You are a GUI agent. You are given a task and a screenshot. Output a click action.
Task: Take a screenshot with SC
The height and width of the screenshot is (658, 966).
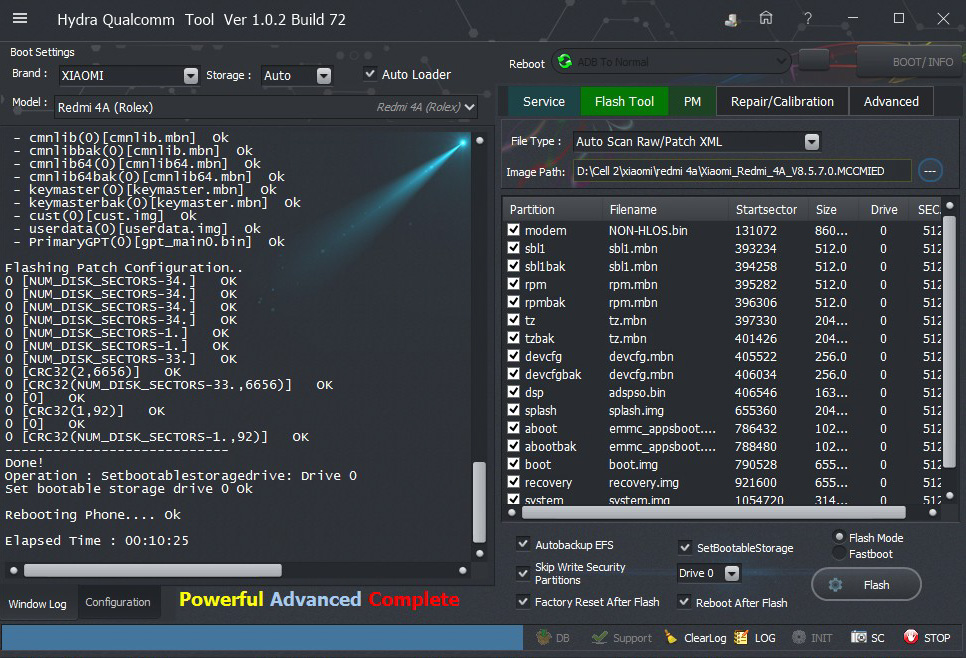(867, 638)
